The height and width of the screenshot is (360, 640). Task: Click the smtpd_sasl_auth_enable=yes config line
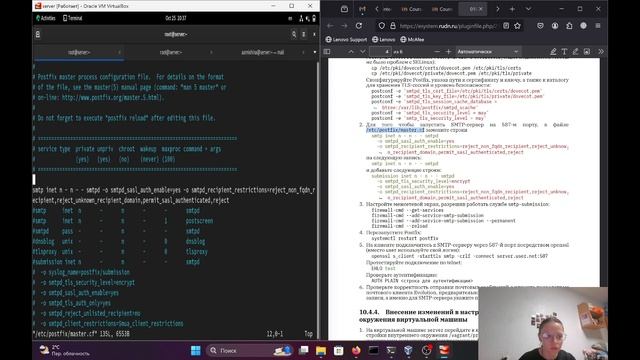(79, 293)
